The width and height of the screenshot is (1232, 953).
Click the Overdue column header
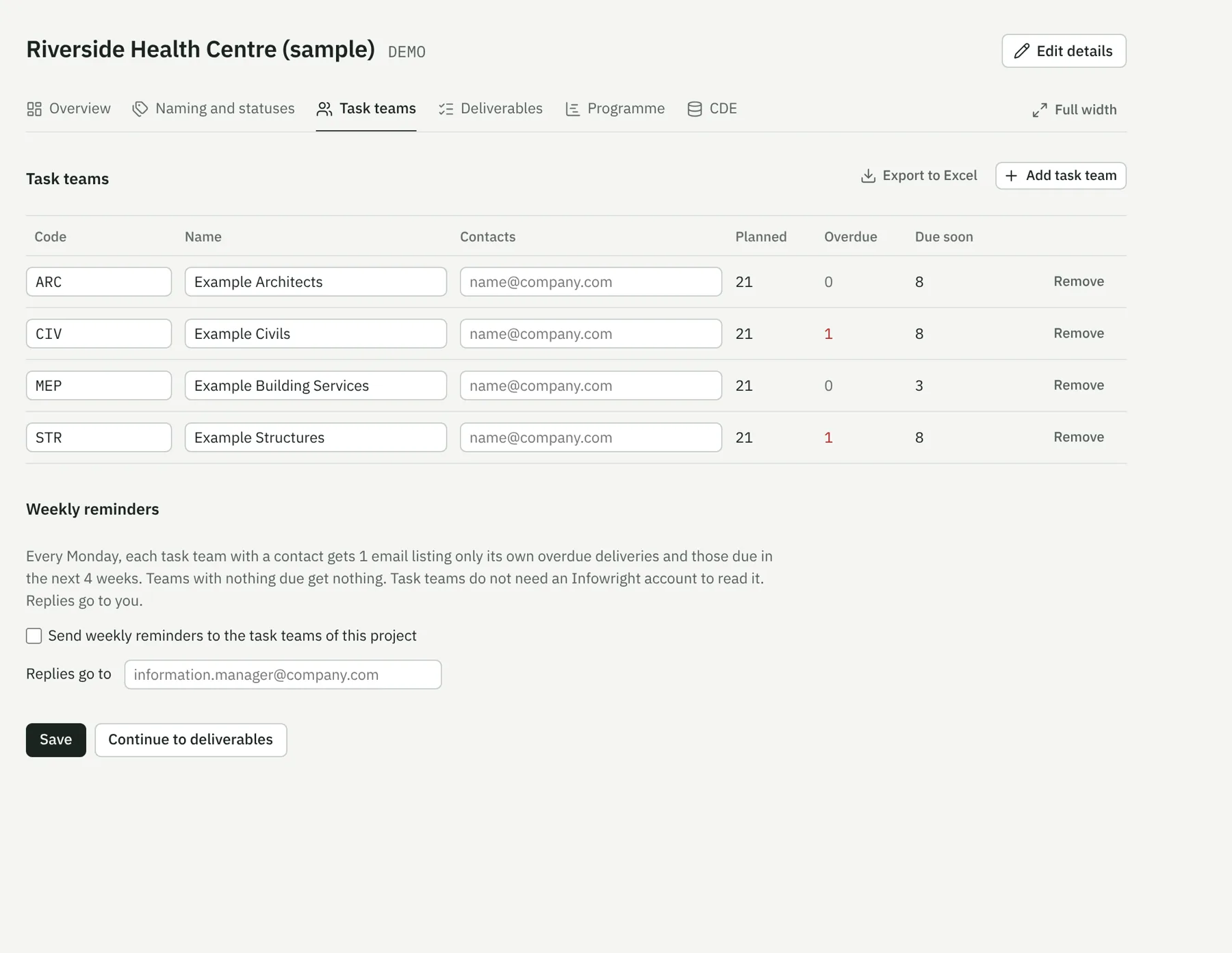tap(851, 237)
